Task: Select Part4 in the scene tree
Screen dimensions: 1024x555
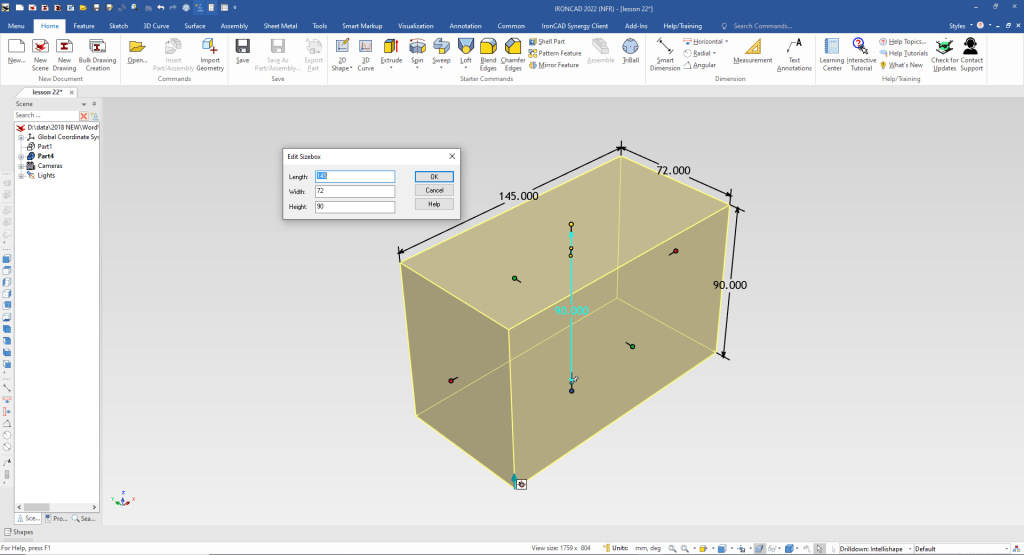Action: [45, 156]
